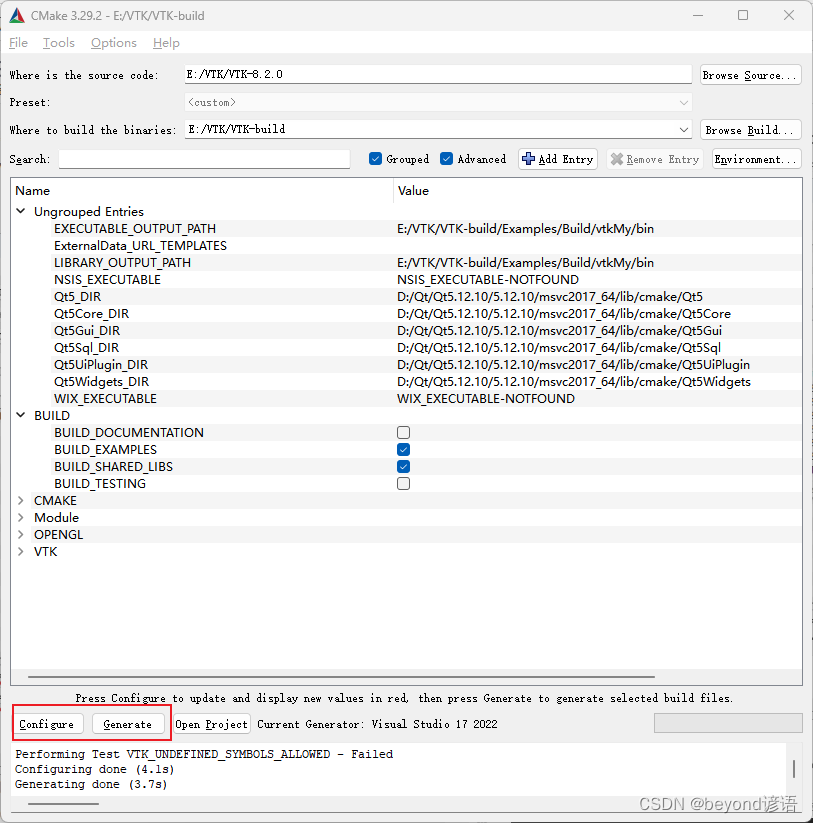Screen dimensions: 813x823
Task: Click the Remove Entry button
Action: pyautogui.click(x=655, y=159)
